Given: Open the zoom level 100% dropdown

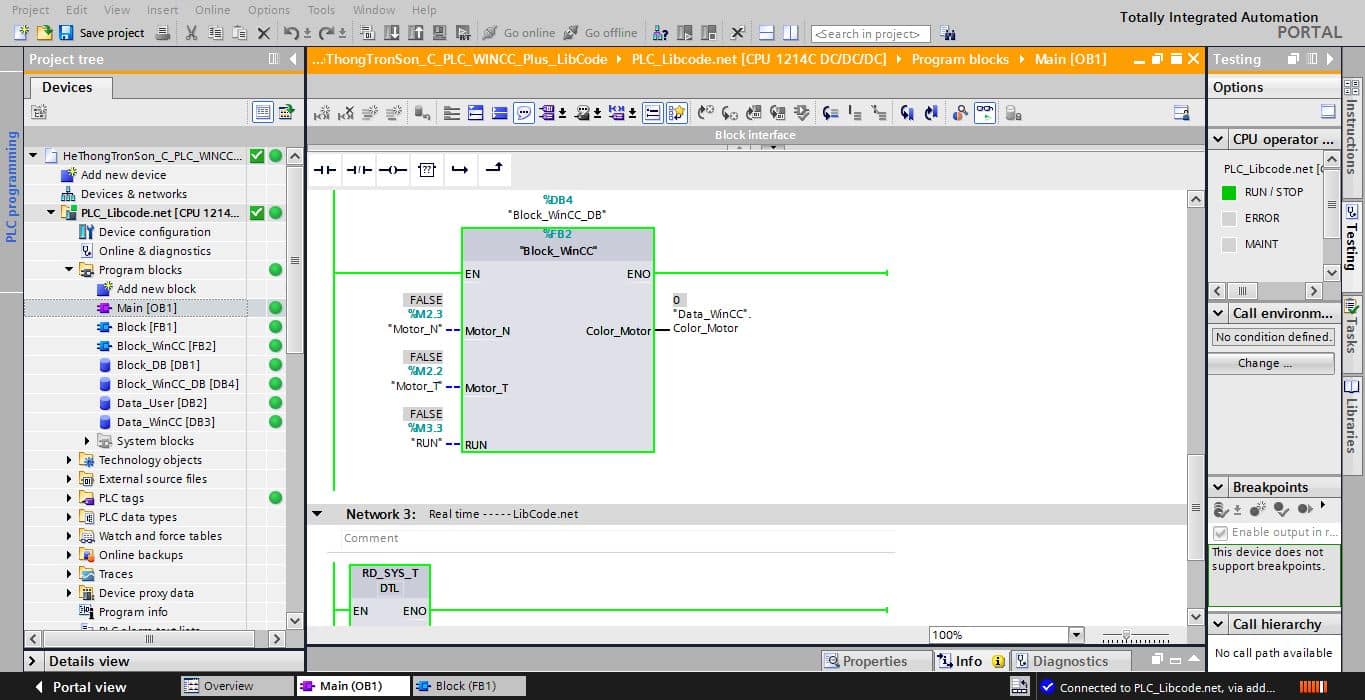Looking at the screenshot, I should coord(1076,635).
